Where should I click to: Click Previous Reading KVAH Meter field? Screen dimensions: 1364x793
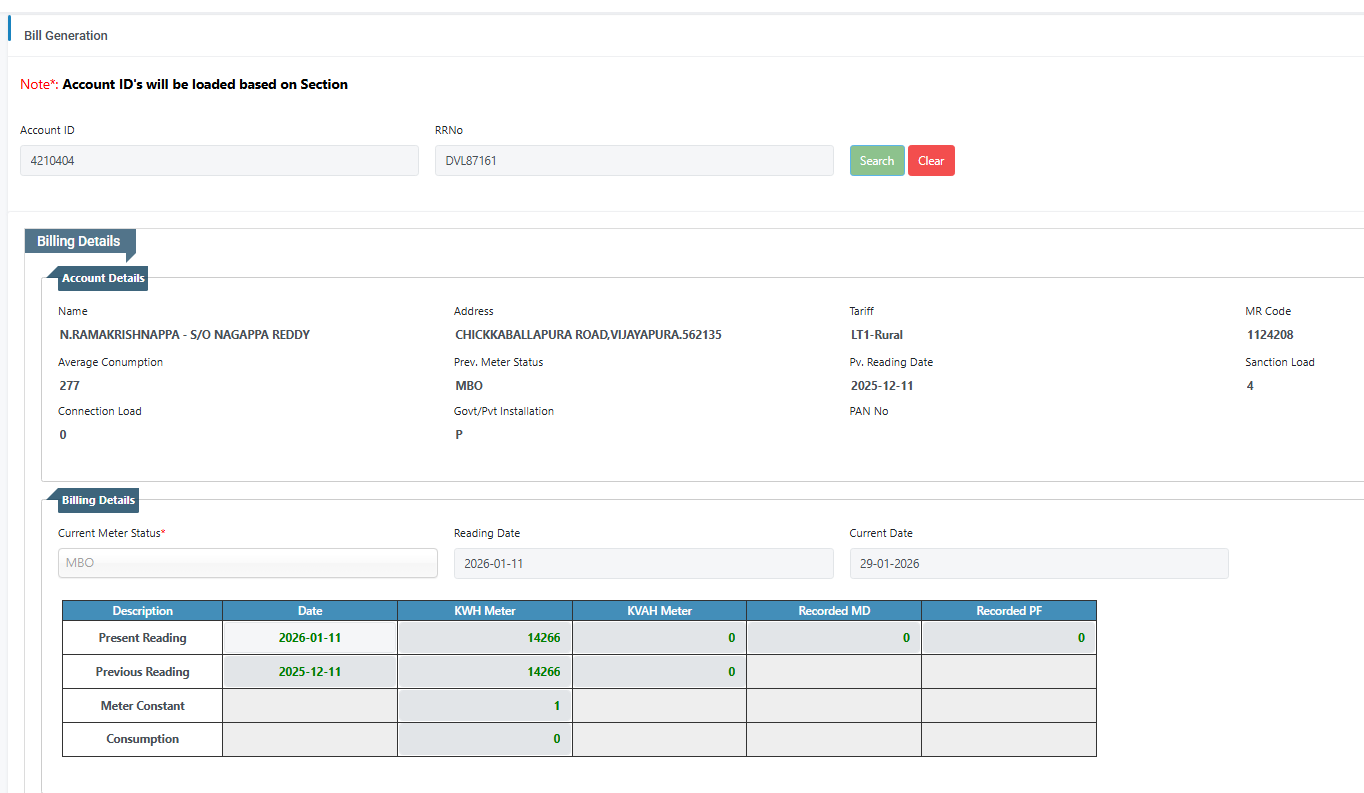pyautogui.click(x=659, y=672)
